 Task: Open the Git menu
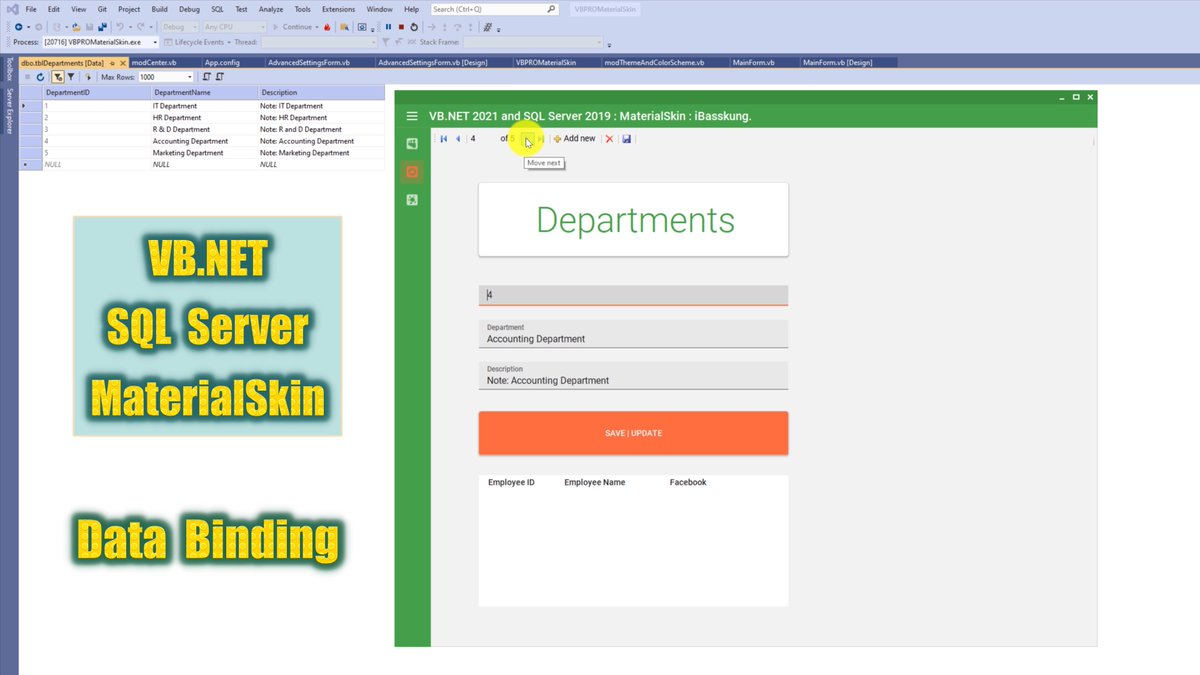102,9
